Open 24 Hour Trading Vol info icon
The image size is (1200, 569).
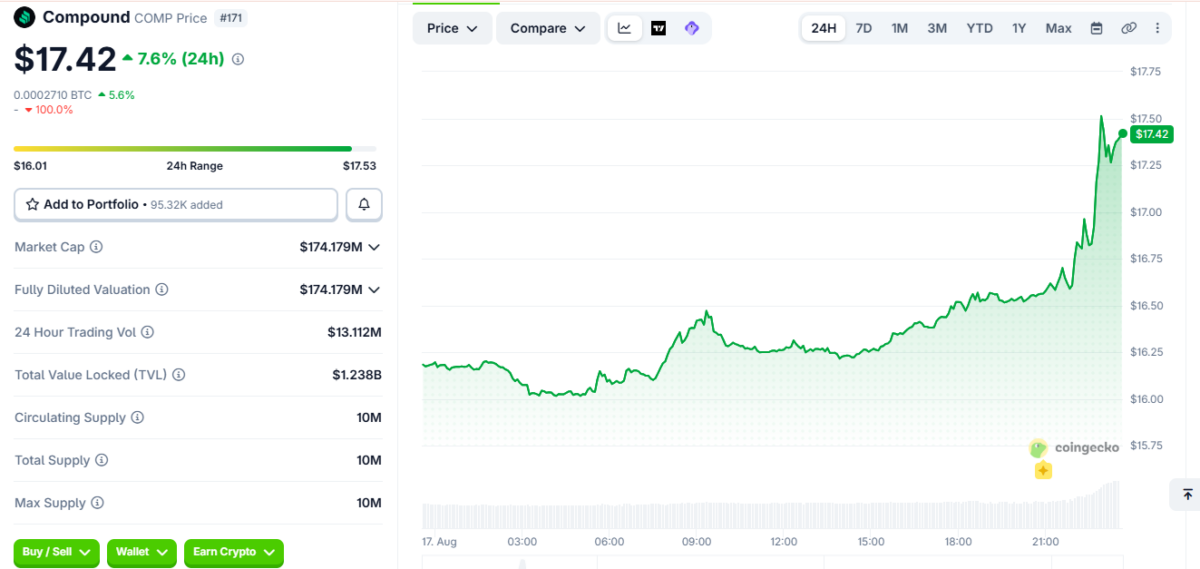tap(148, 332)
